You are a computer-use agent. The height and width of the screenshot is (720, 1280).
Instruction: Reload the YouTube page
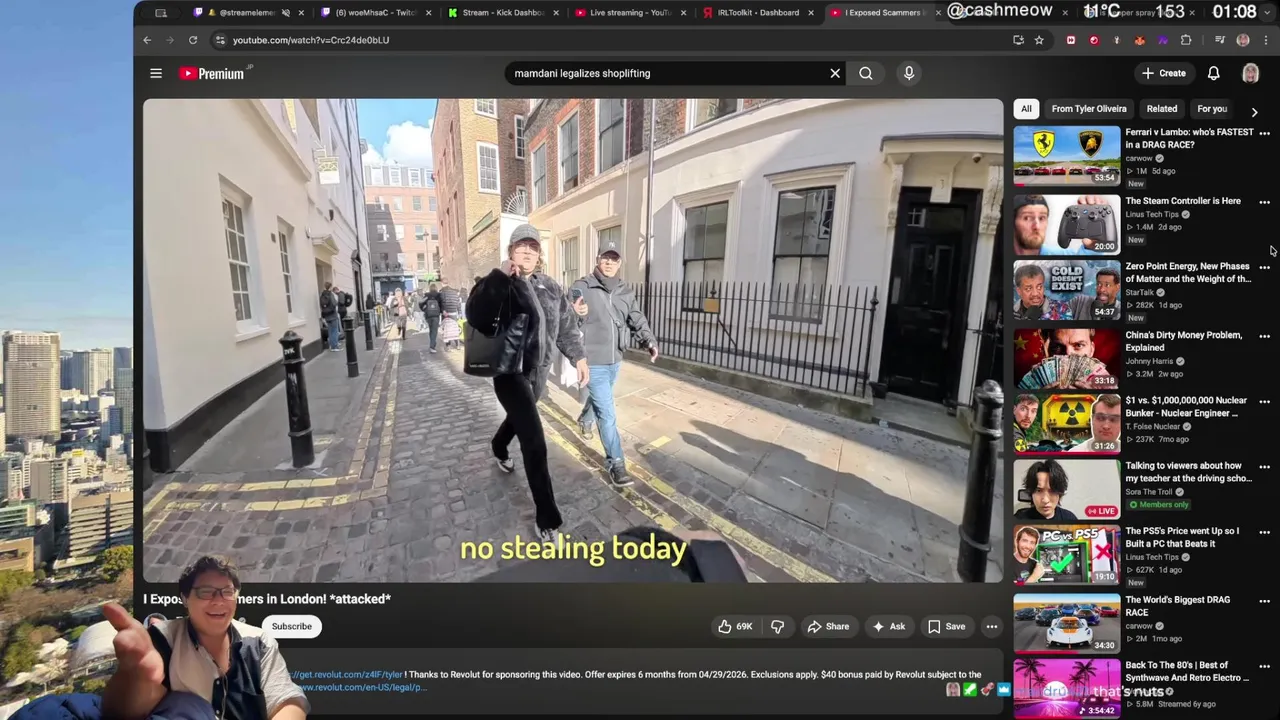point(193,40)
